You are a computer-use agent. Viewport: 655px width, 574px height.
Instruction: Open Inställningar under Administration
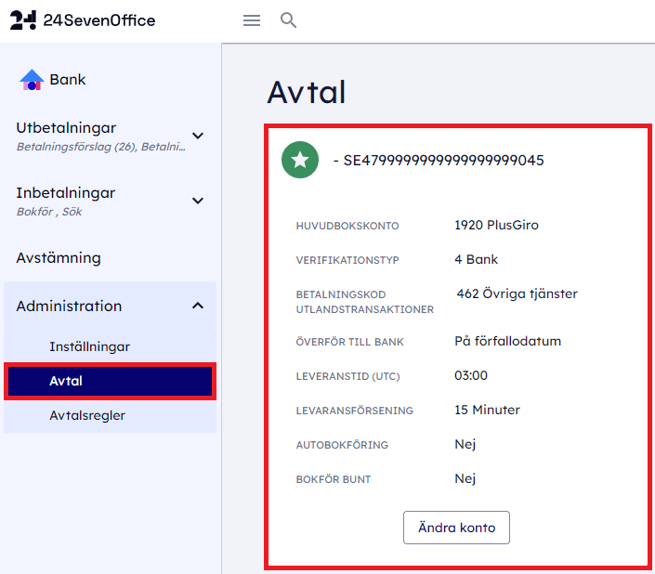coord(89,347)
